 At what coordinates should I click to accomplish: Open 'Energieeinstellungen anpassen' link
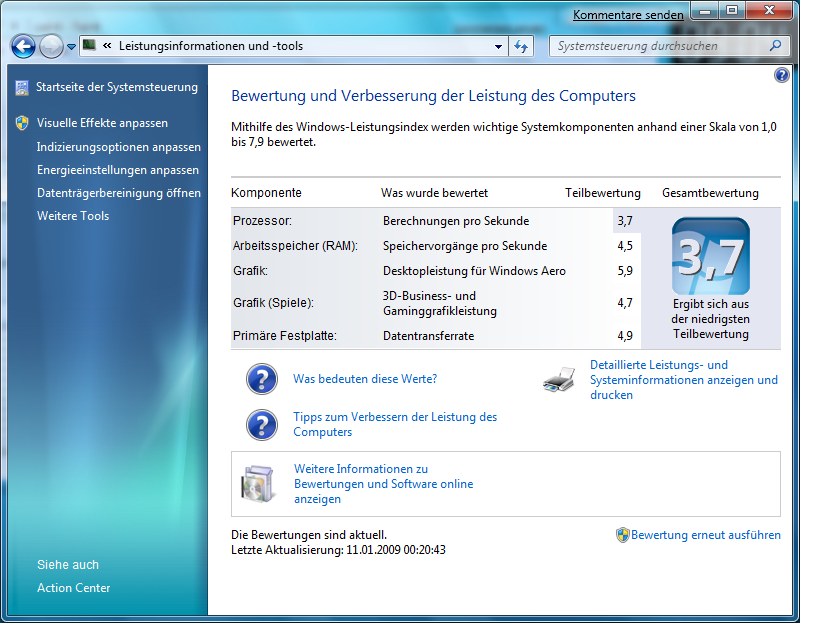coord(118,170)
